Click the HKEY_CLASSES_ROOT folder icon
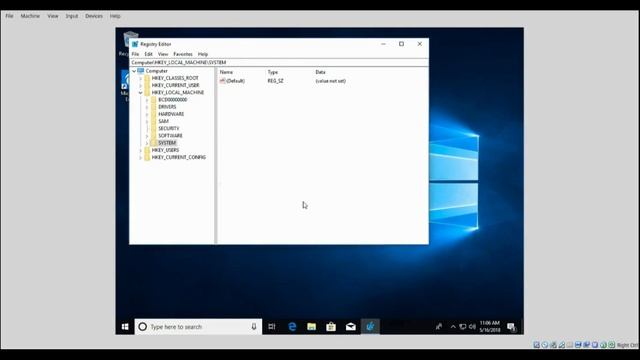The height and width of the screenshot is (360, 640). tap(147, 78)
